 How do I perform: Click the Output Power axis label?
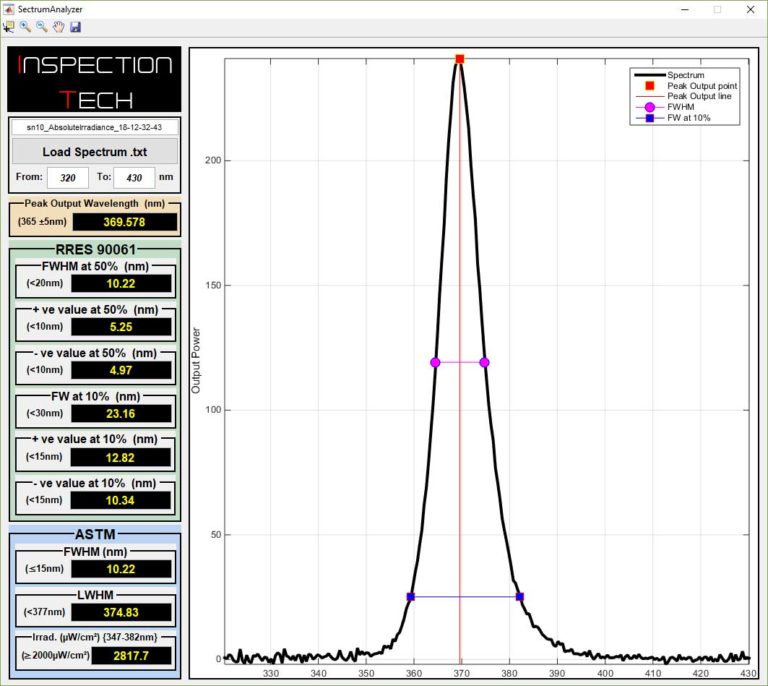click(x=196, y=360)
